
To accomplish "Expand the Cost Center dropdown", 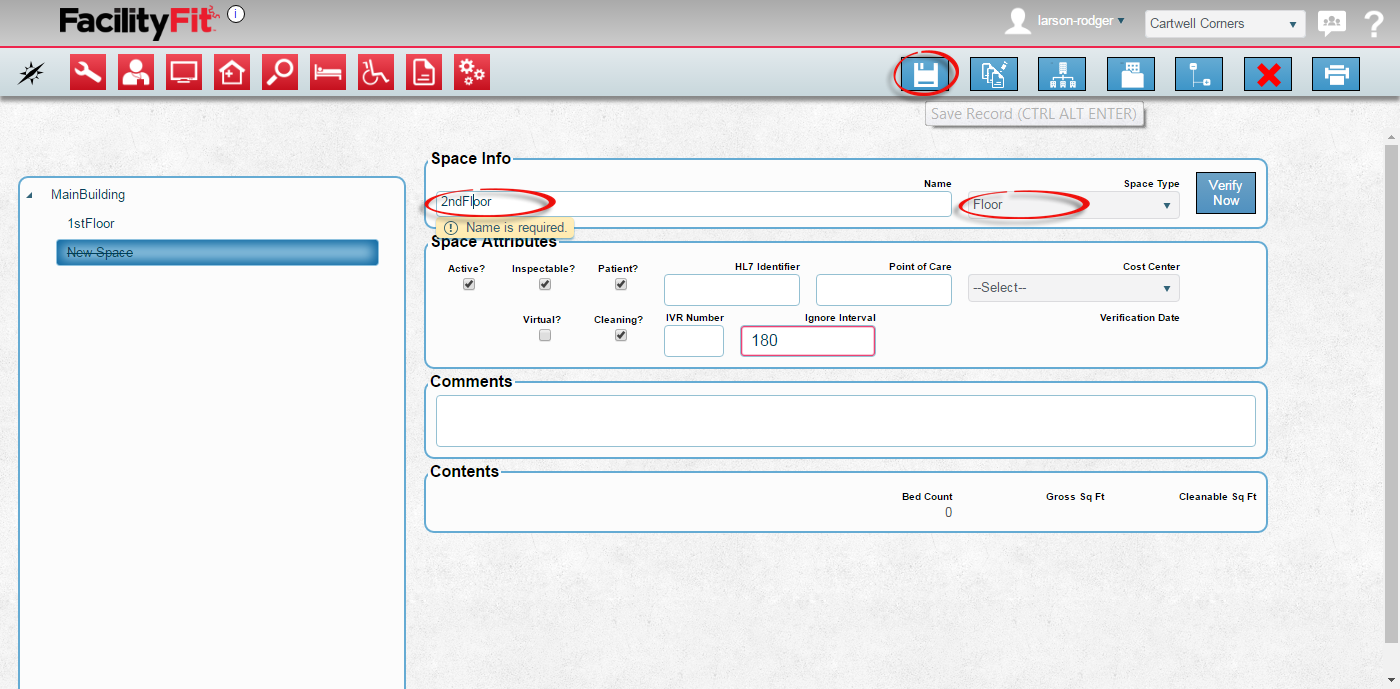I will (1073, 288).
